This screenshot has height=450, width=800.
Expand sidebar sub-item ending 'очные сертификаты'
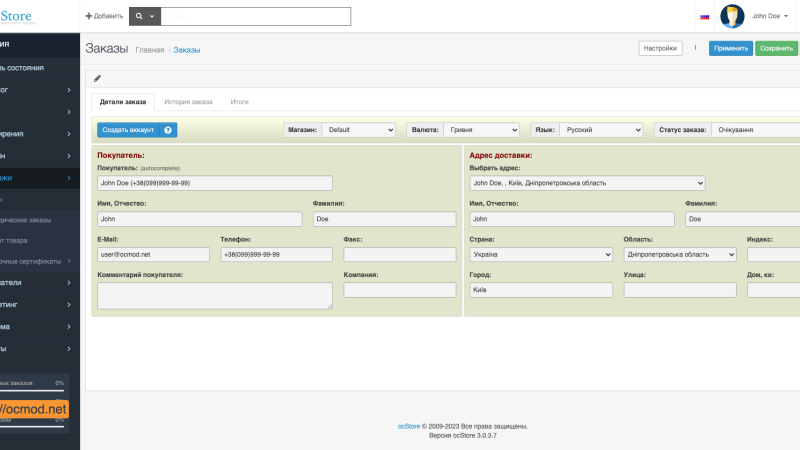coord(40,261)
